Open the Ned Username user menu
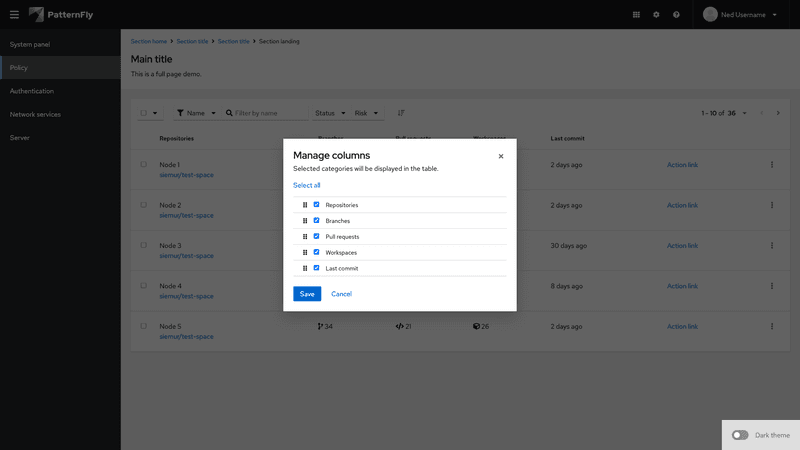This screenshot has width=800, height=450. 741,15
